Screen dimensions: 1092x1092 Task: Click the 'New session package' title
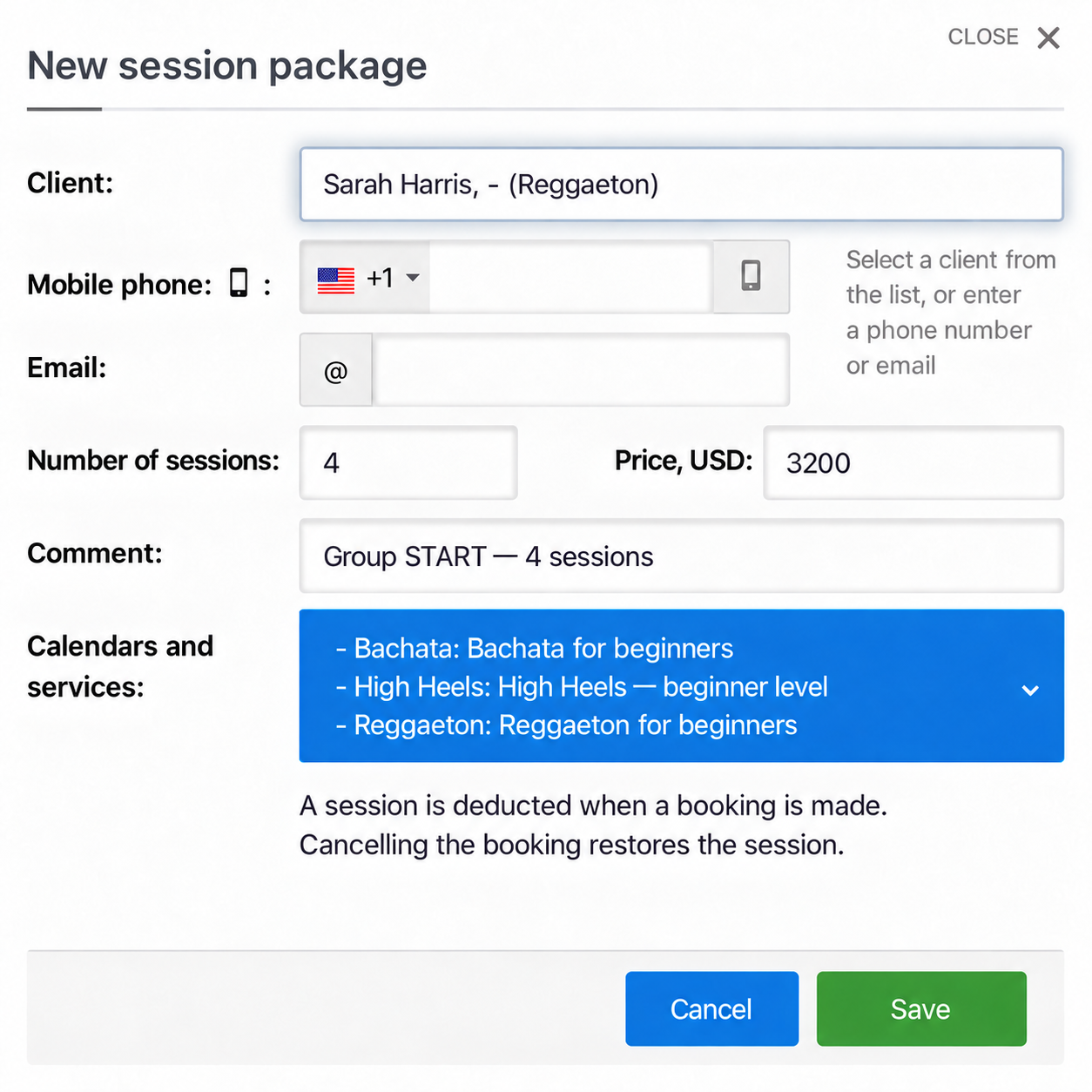point(227,65)
